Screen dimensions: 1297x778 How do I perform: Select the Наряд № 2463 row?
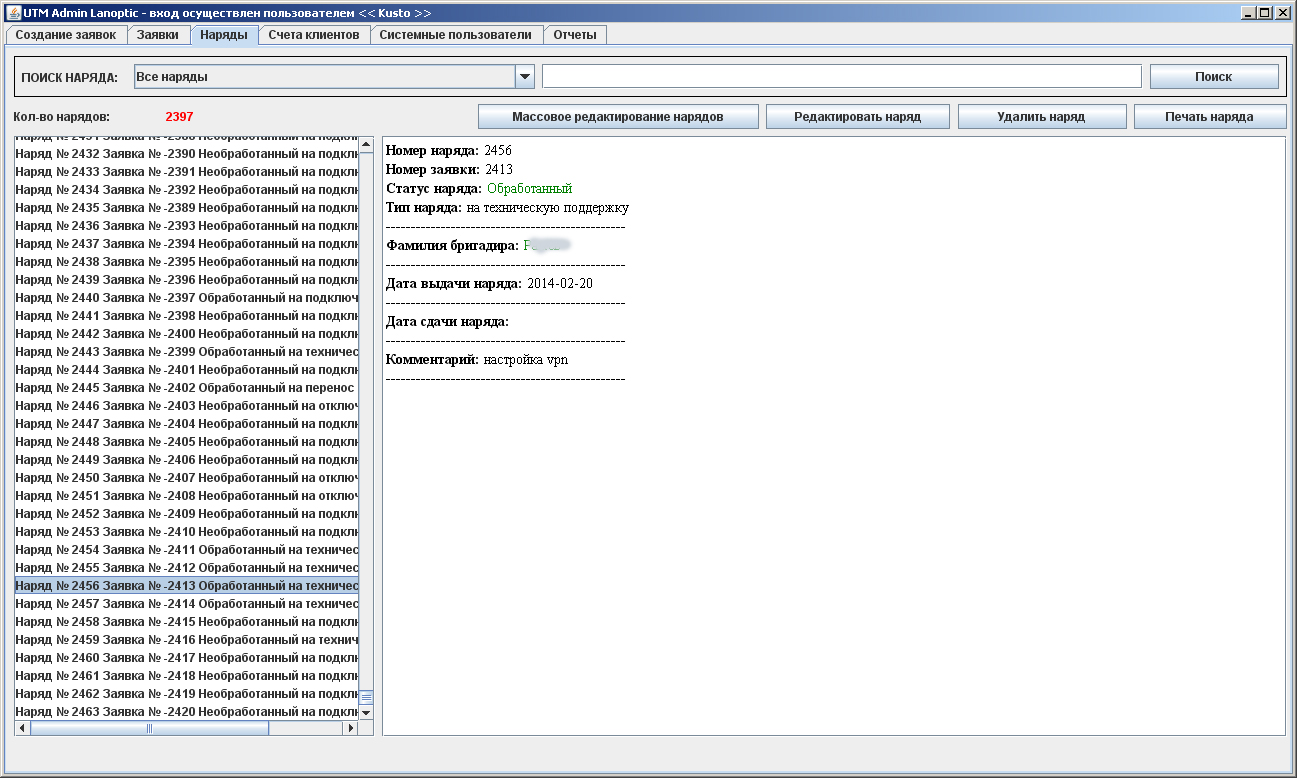[187, 712]
